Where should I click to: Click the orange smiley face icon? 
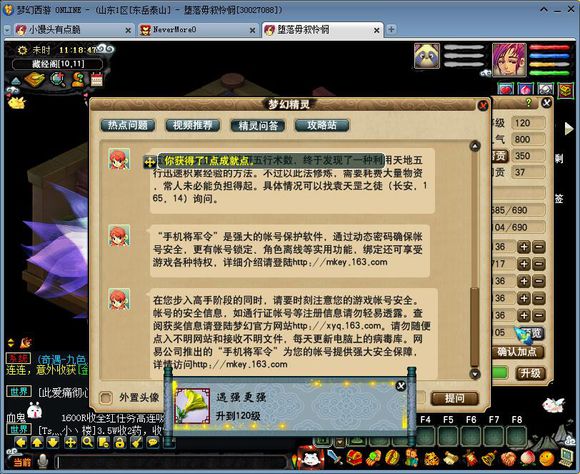[x=546, y=459]
